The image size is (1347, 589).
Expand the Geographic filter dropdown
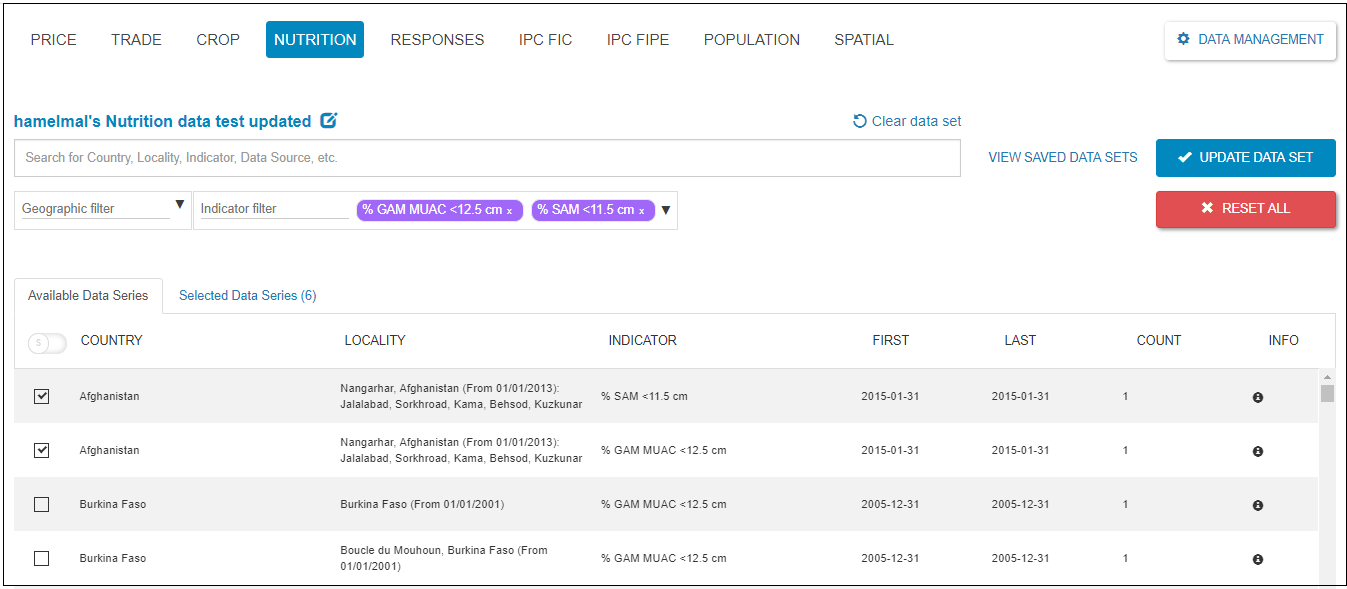[x=180, y=205]
